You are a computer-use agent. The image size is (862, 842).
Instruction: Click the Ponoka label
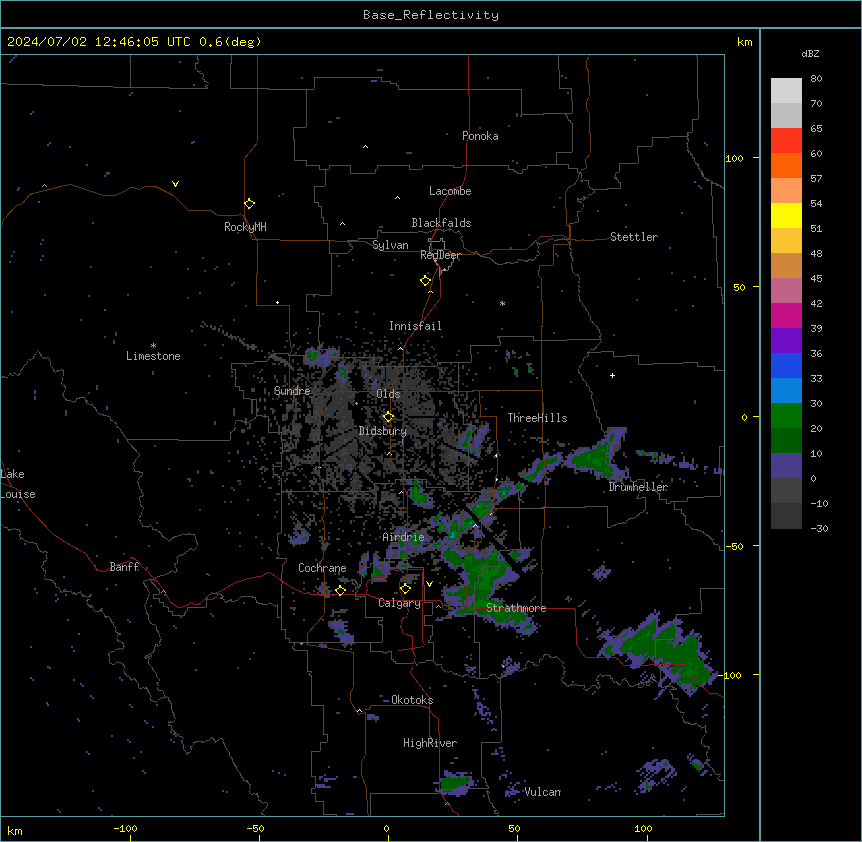click(480, 136)
